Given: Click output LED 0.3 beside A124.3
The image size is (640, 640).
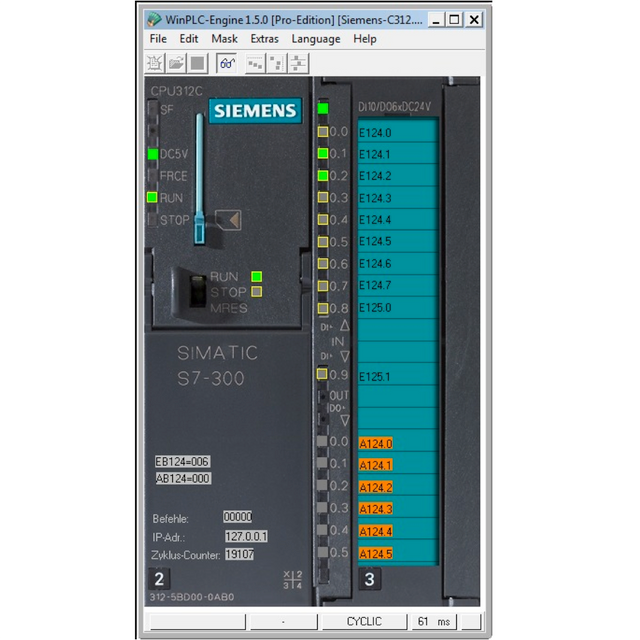Looking at the screenshot, I should 322,507.
